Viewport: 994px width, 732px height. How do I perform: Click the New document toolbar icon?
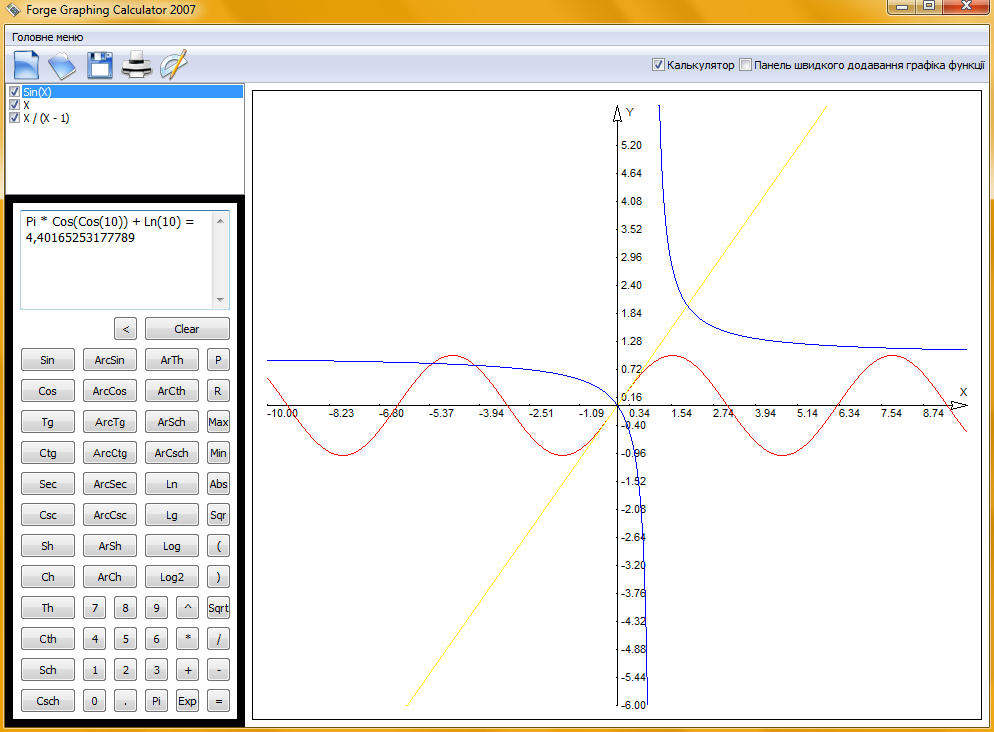tap(26, 65)
